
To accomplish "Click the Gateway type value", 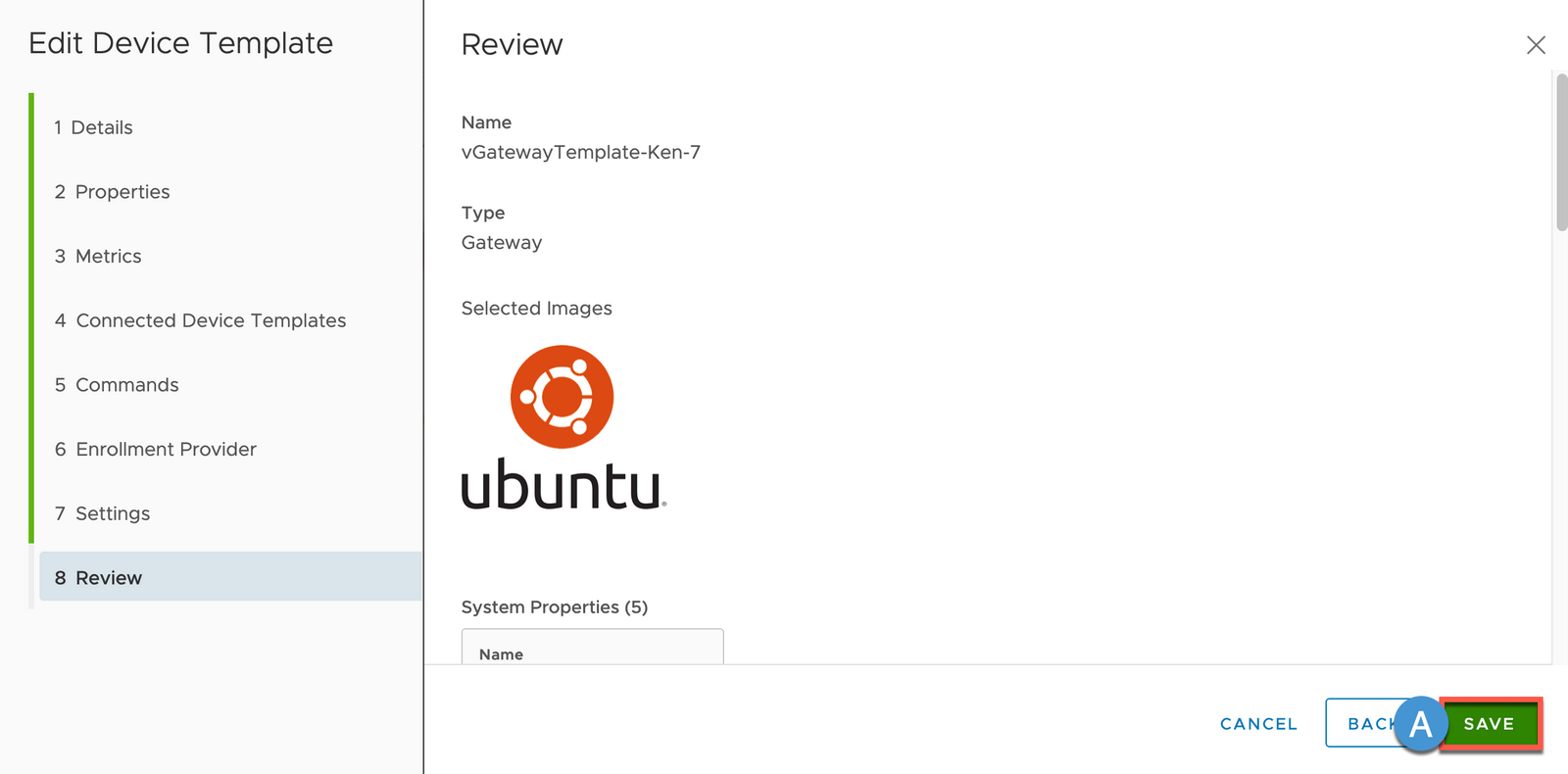I will coord(502,242).
